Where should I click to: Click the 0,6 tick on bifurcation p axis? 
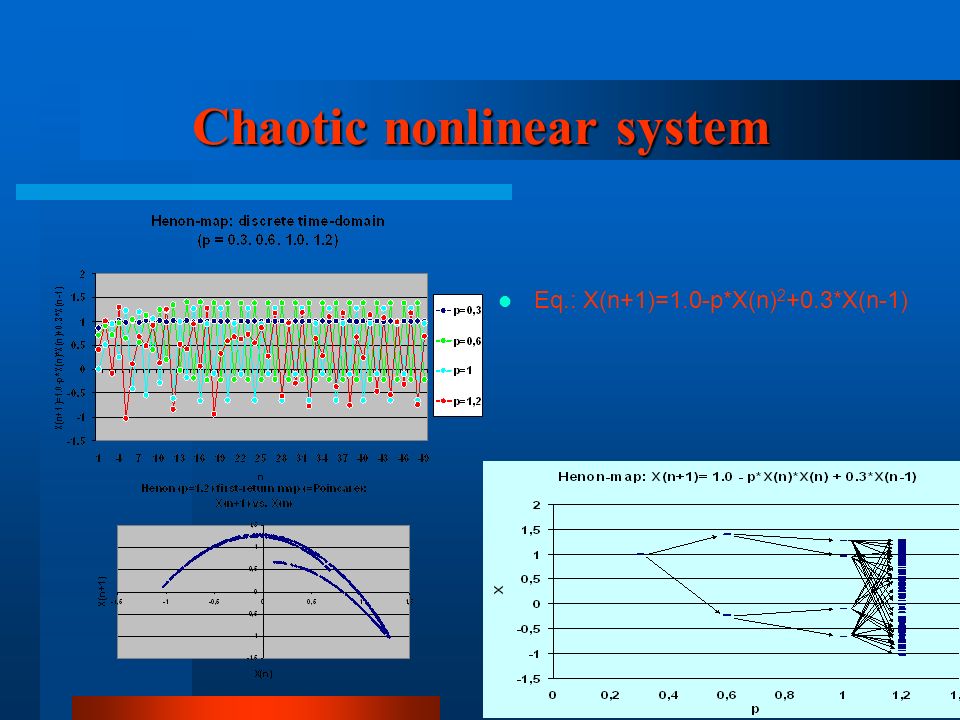[726, 695]
